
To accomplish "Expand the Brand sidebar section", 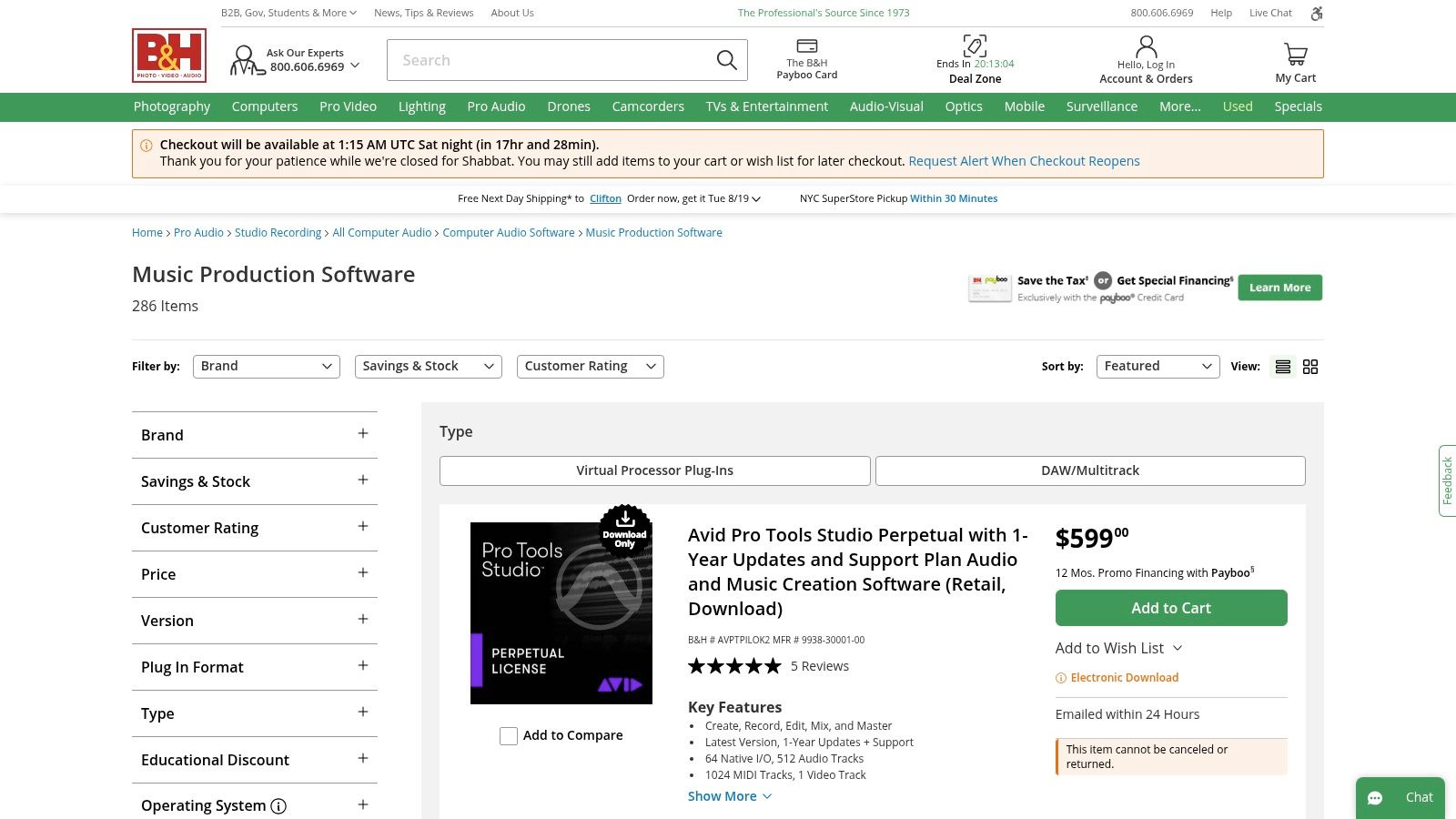I will click(255, 435).
